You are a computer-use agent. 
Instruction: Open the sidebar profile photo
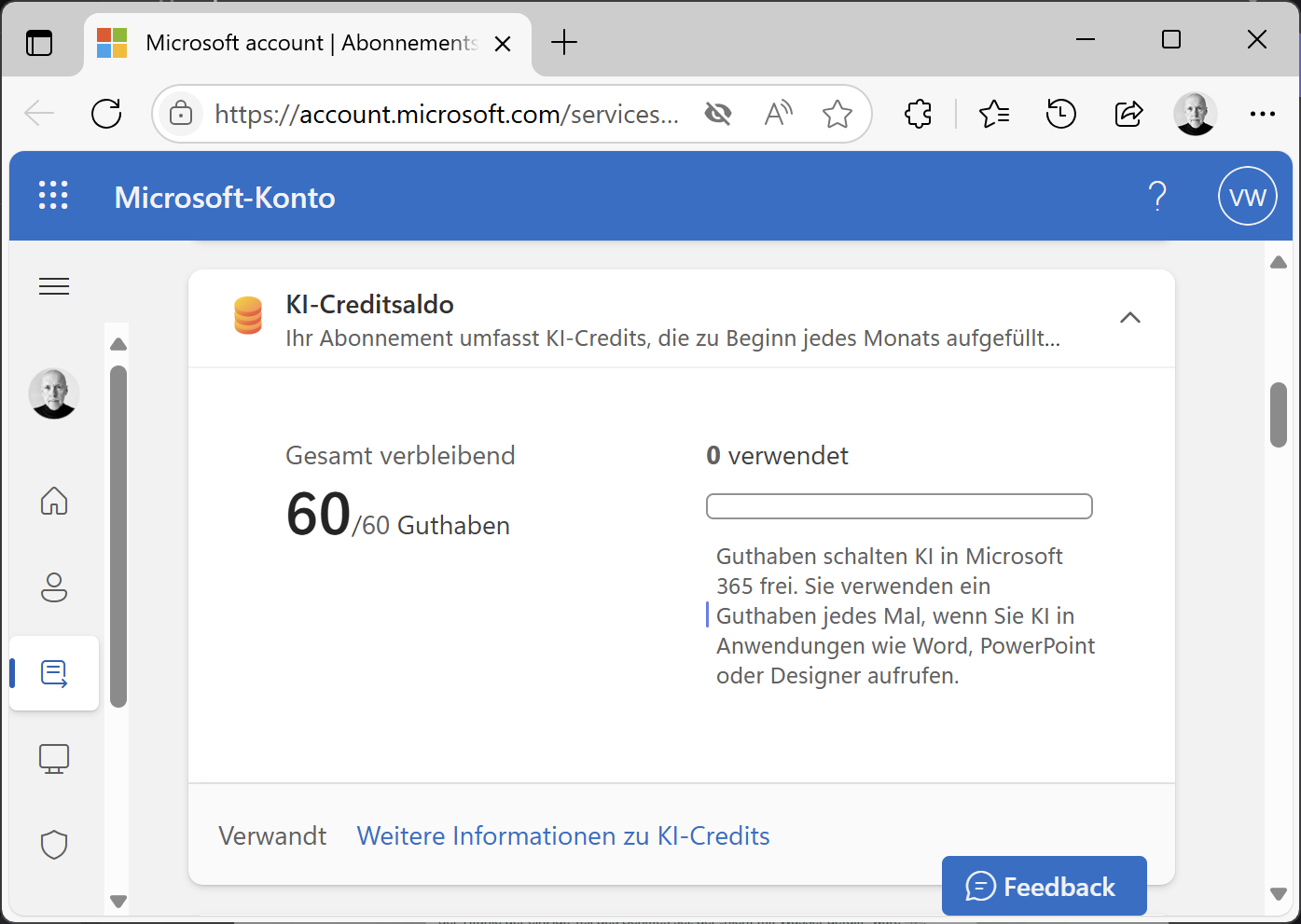click(x=54, y=393)
